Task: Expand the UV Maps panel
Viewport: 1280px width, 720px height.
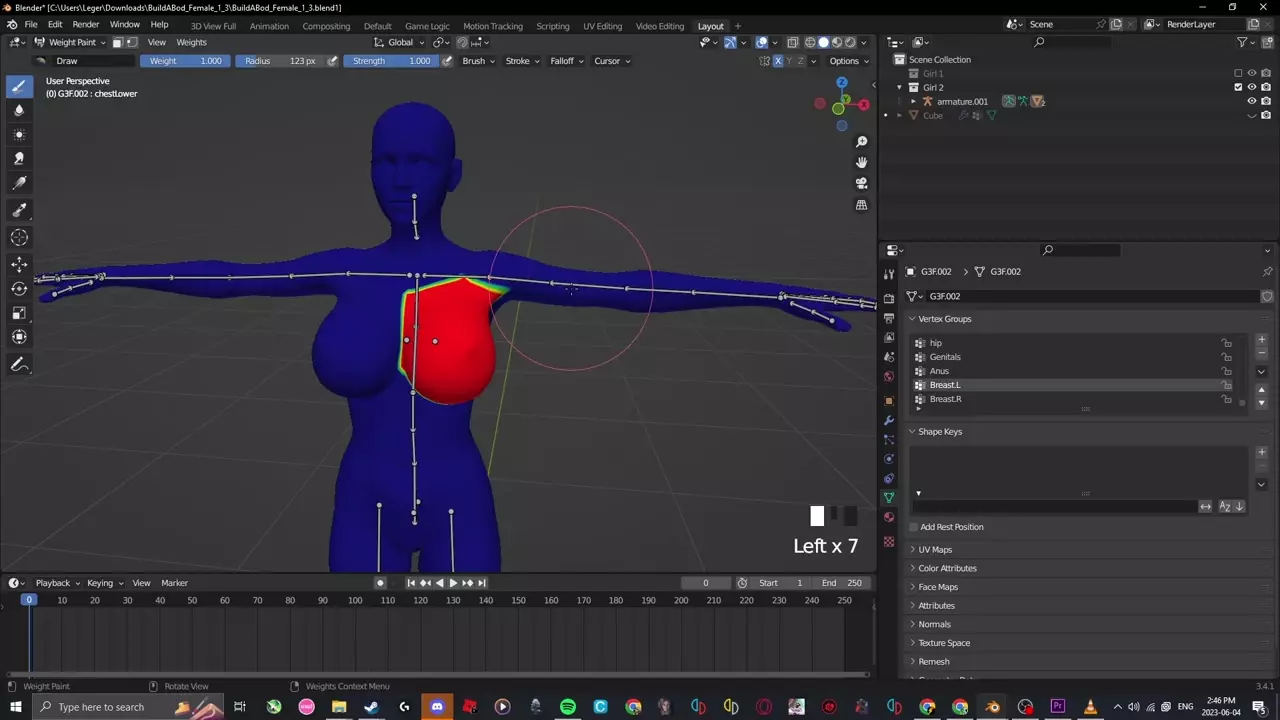Action: 935,549
